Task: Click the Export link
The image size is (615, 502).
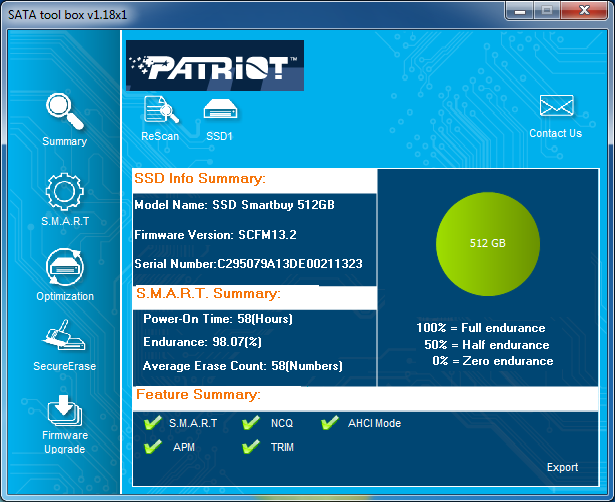Action: click(x=562, y=467)
